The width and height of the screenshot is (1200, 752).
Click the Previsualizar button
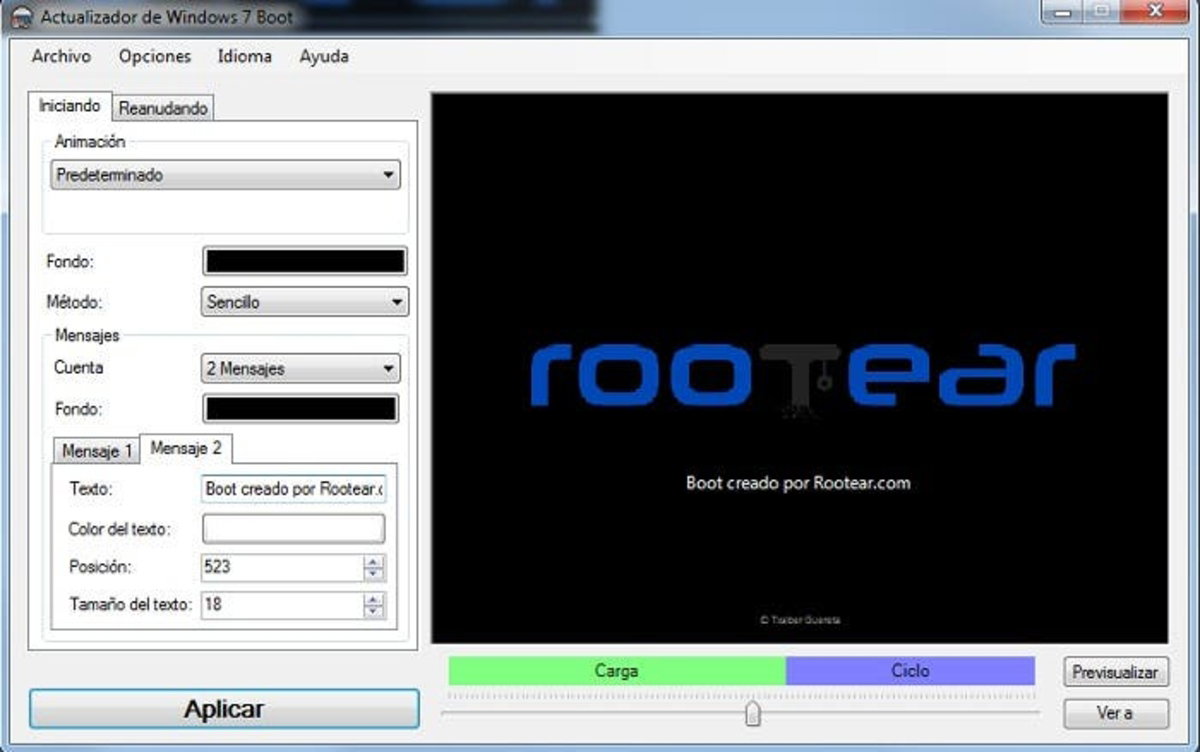click(1115, 672)
